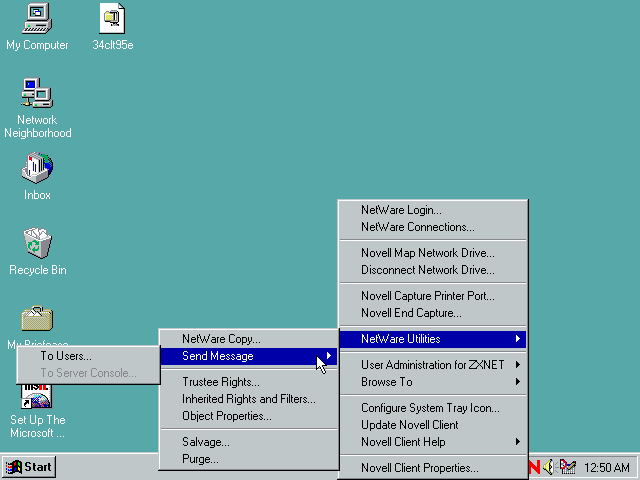Choose Salvage... from NetWare Utilities
The width and height of the screenshot is (640, 480).
pos(249,442)
